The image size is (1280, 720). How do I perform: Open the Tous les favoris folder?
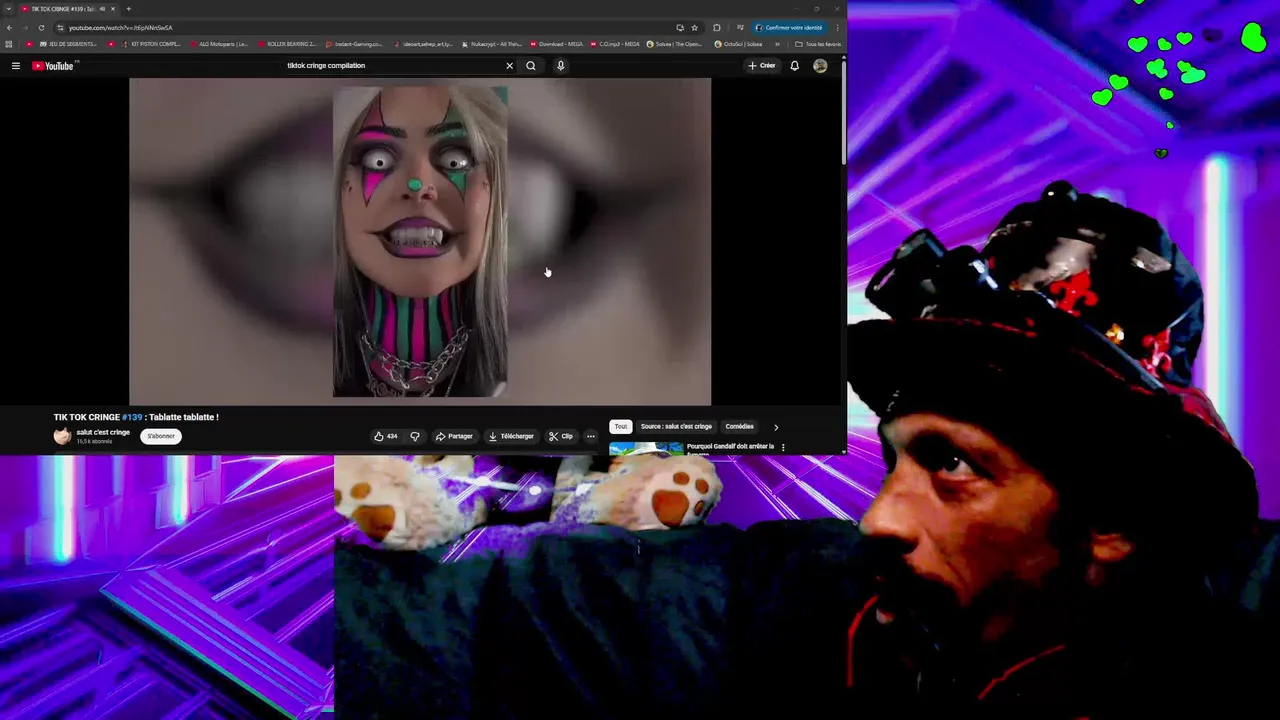click(818, 44)
